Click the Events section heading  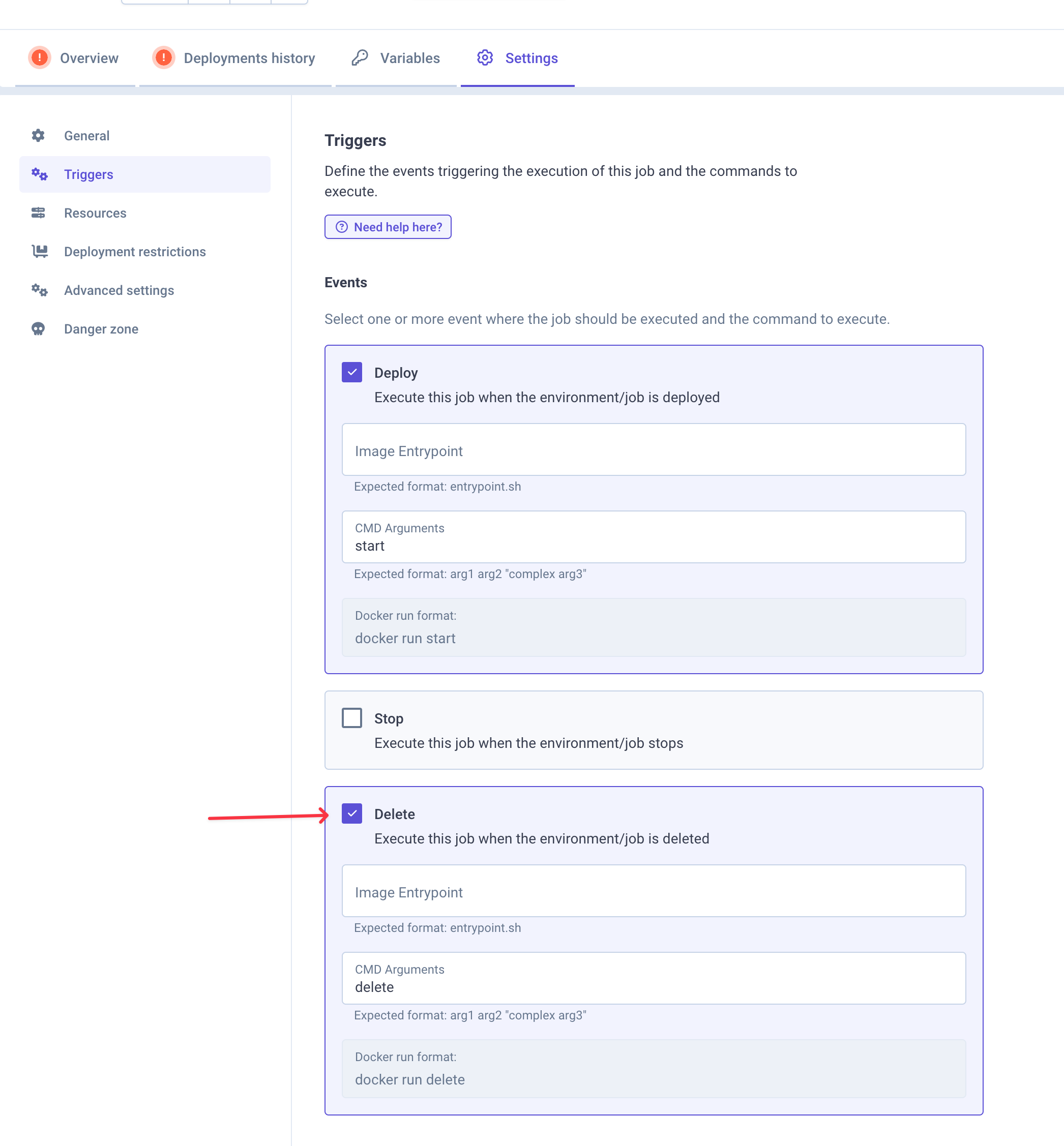(345, 283)
